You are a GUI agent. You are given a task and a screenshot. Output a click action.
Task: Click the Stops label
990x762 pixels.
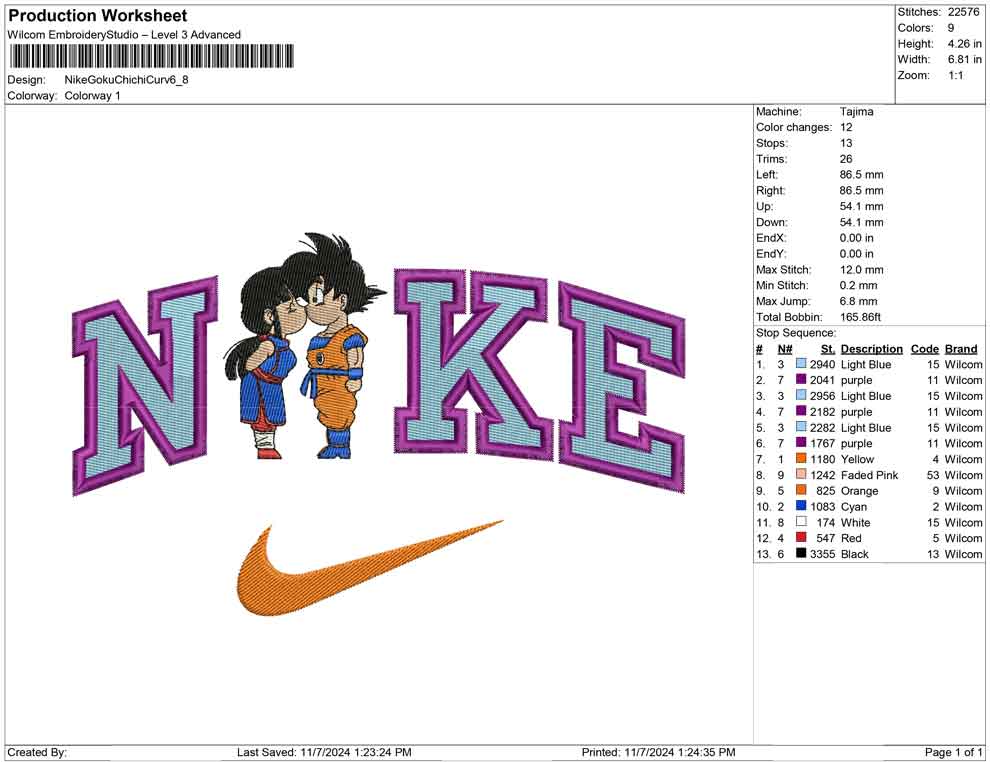pyautogui.click(x=770, y=143)
